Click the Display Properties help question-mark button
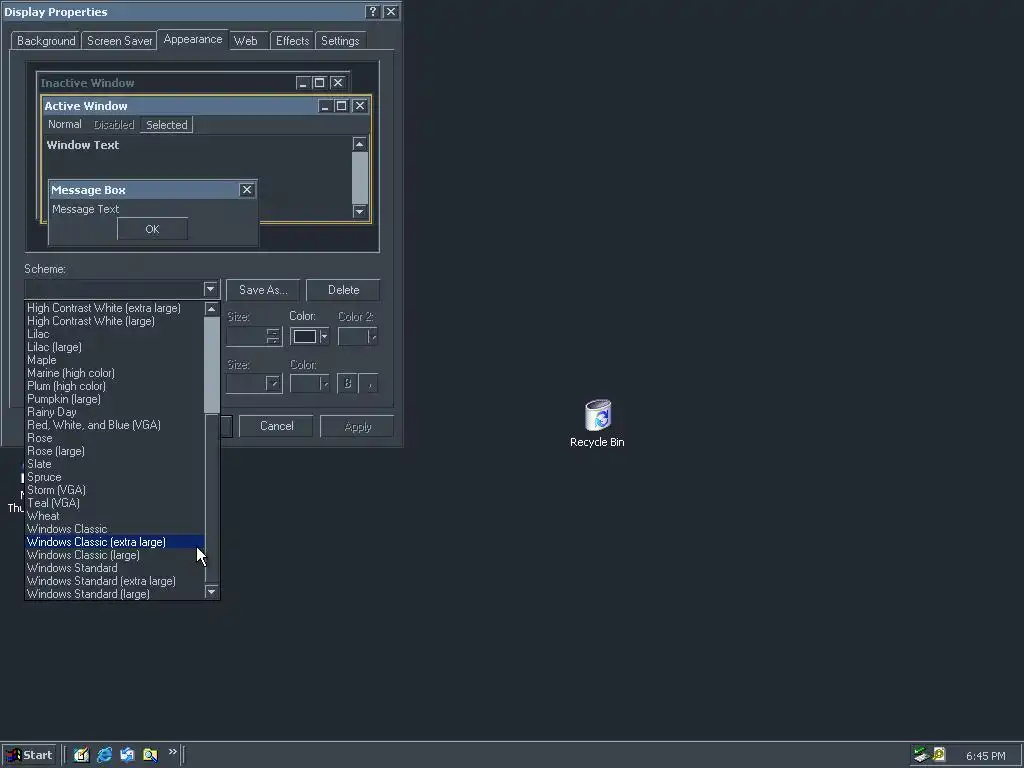 (x=372, y=12)
